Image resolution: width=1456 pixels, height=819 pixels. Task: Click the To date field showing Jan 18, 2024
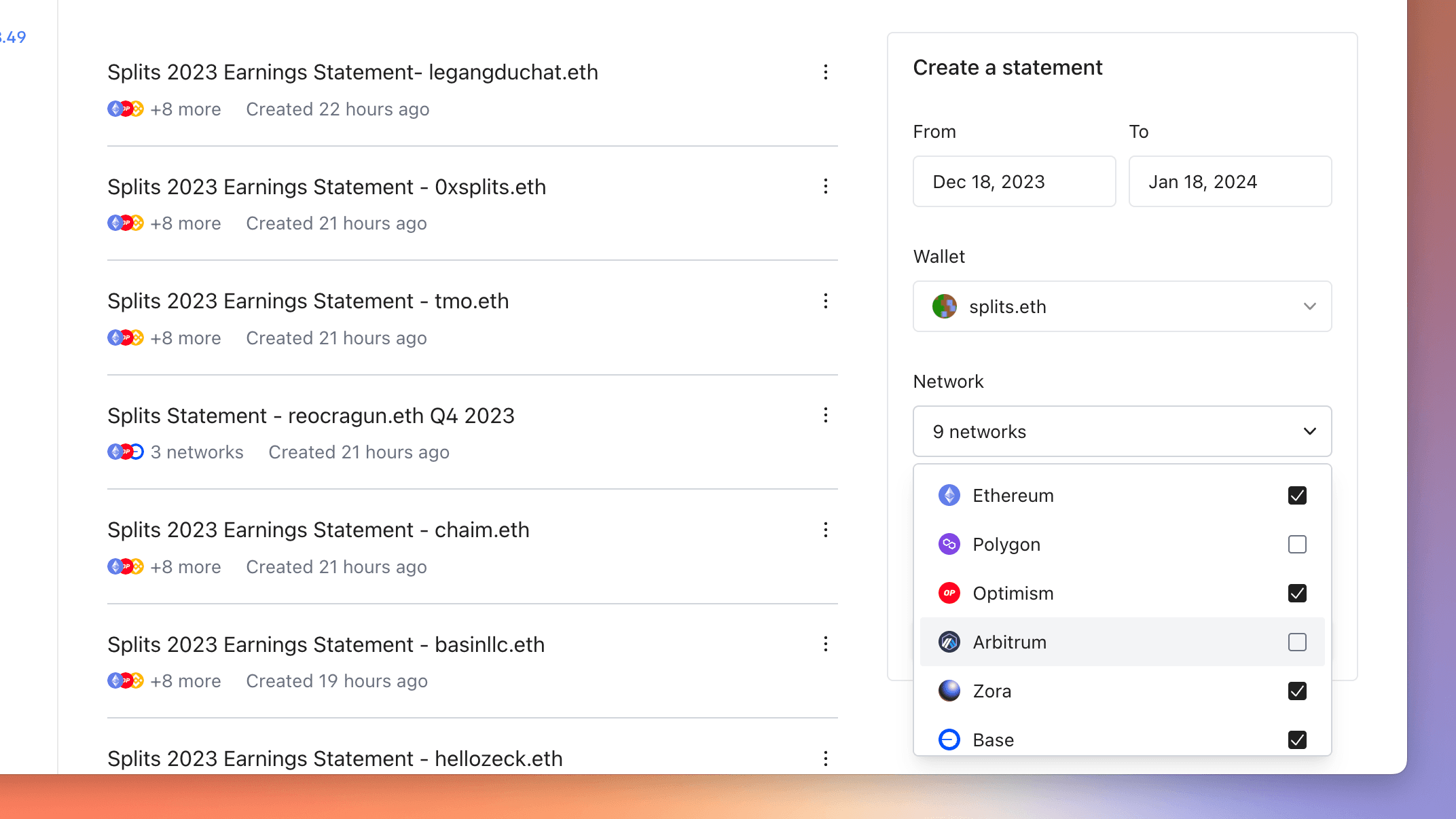point(1229,181)
